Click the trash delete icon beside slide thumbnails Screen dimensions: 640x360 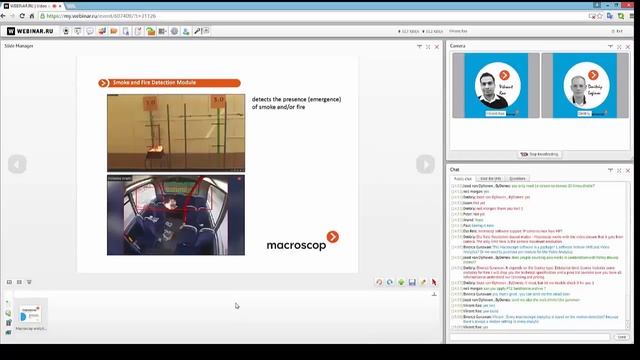8,323
